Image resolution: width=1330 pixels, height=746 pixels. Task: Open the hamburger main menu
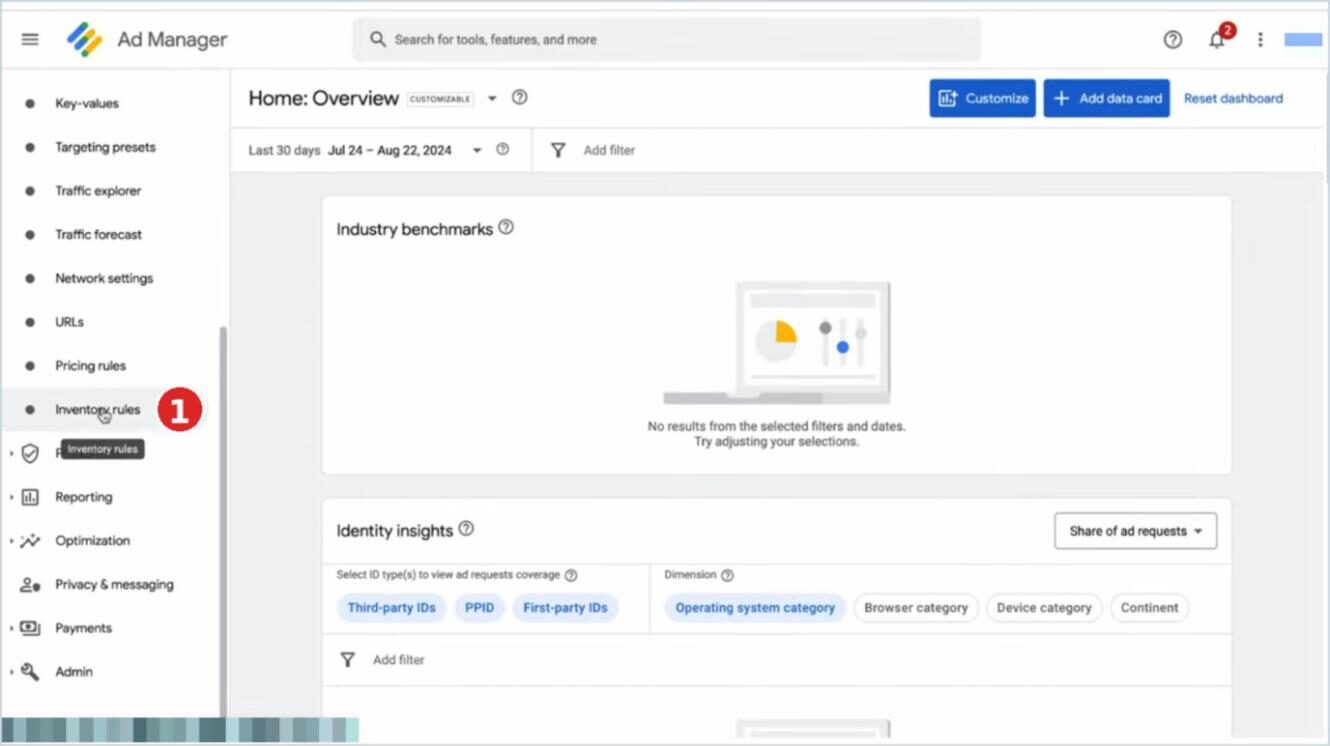[x=30, y=39]
